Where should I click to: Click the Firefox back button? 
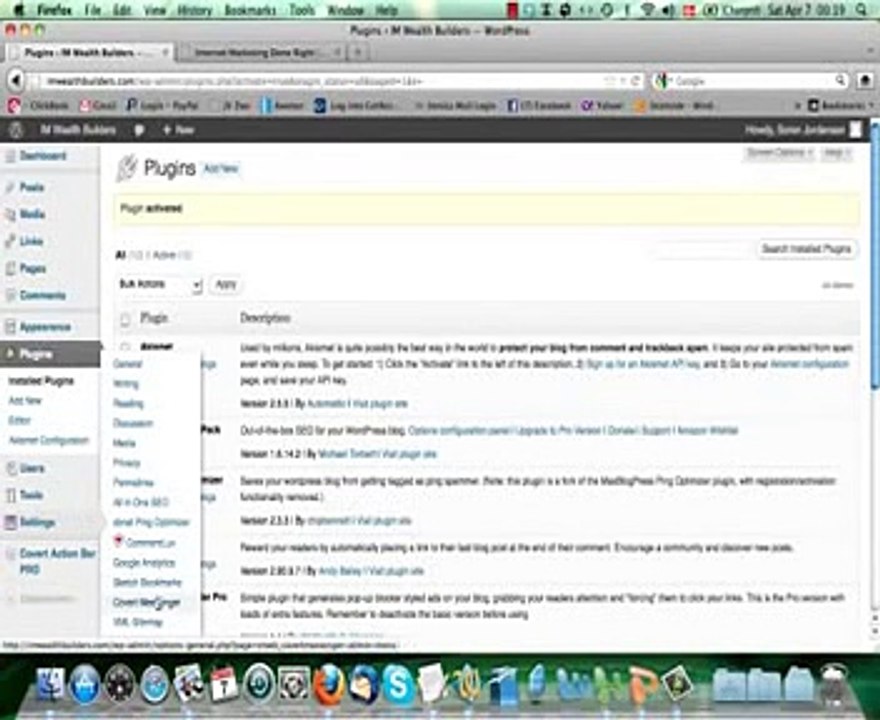coord(15,81)
